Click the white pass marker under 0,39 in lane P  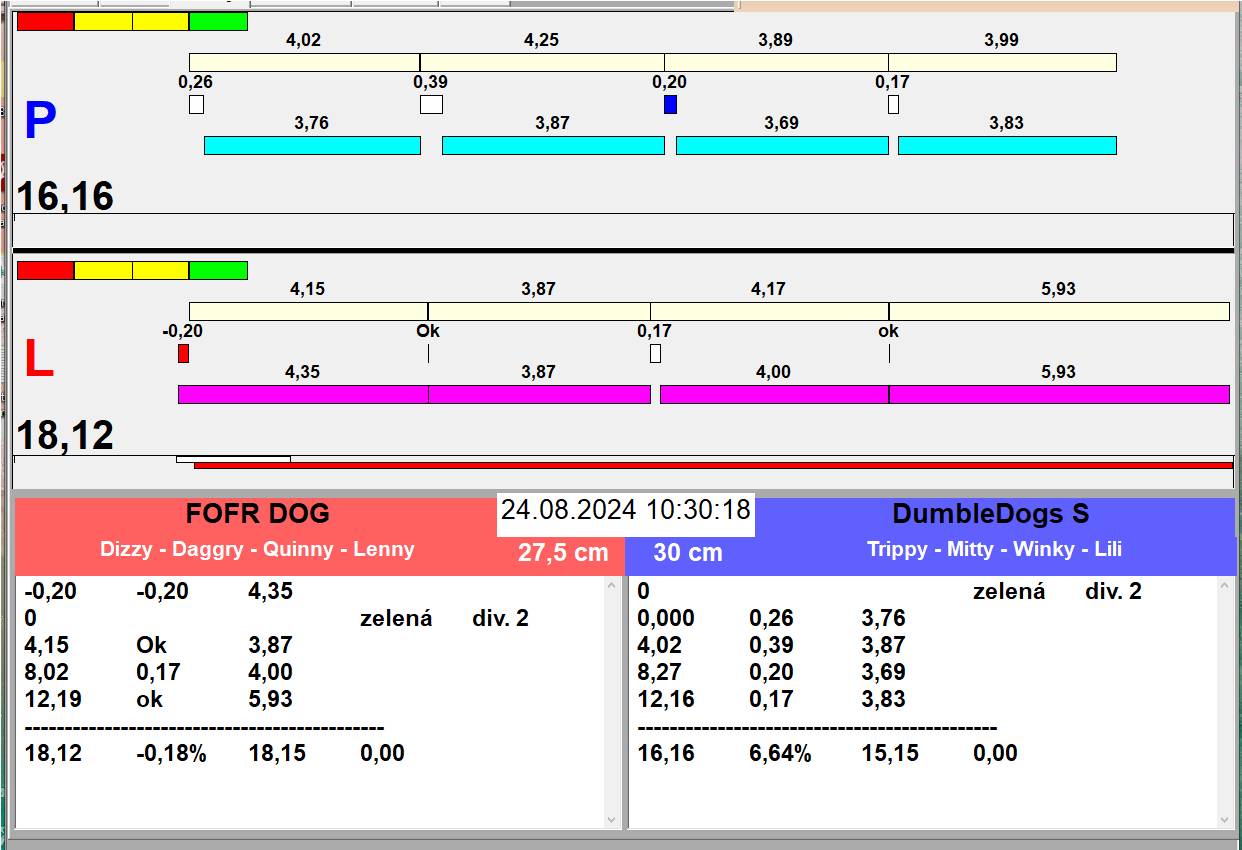point(431,104)
